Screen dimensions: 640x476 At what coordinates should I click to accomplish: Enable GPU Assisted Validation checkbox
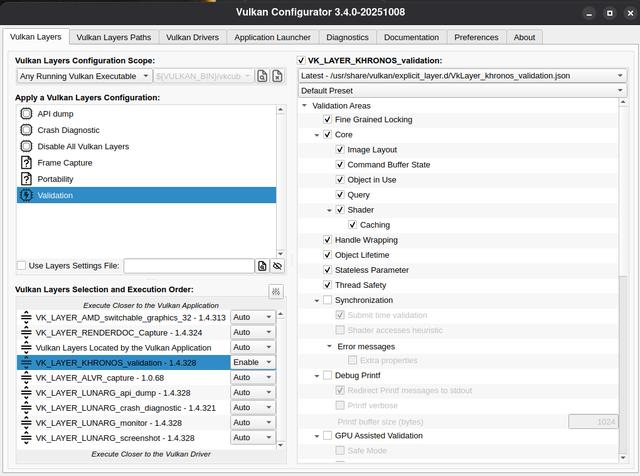(327, 436)
